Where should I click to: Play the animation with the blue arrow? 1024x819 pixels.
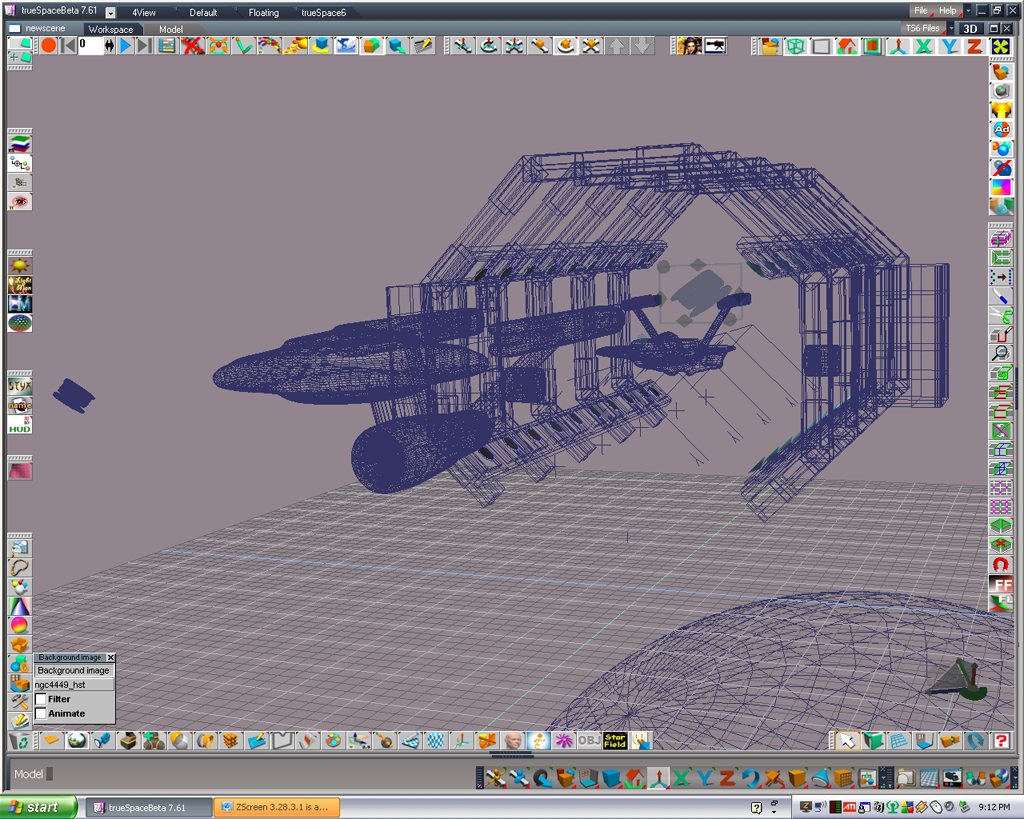tap(125, 46)
